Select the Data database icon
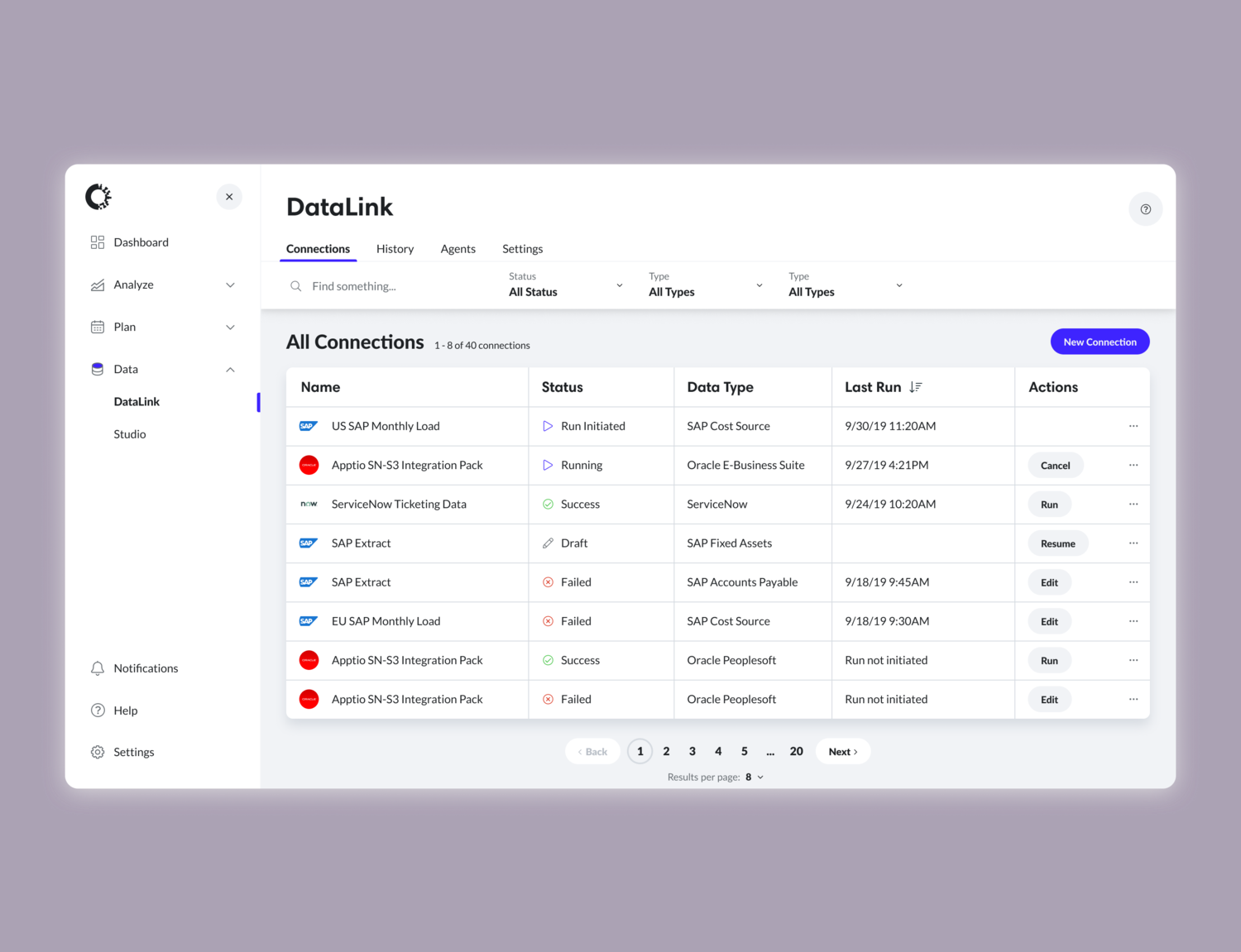Screen dimensions: 1241x952 (x=98, y=368)
